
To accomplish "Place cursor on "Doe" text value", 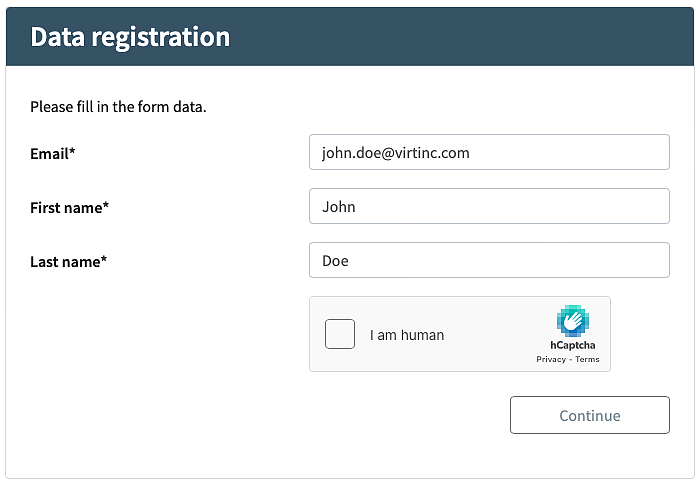I will pos(335,261).
